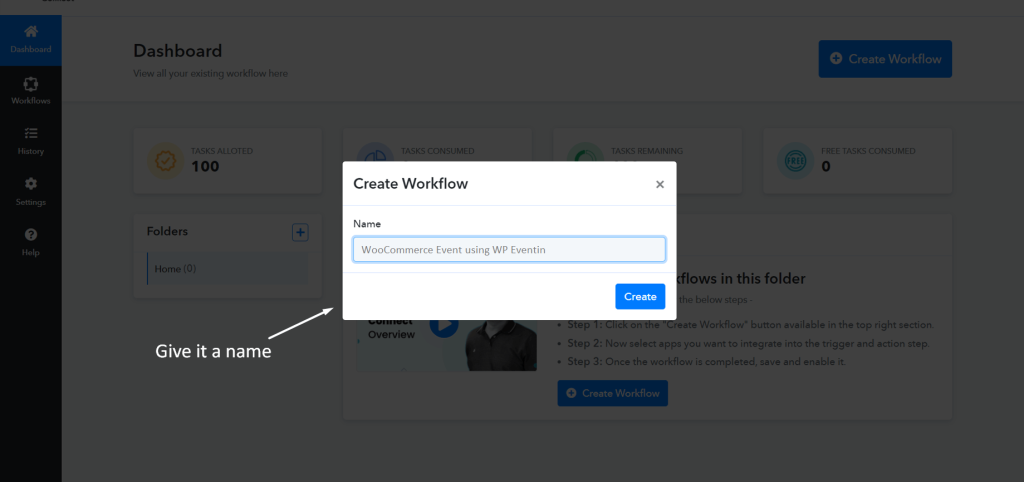Open the History sidebar icon
Screen dimensions: 1024x482
31,133
